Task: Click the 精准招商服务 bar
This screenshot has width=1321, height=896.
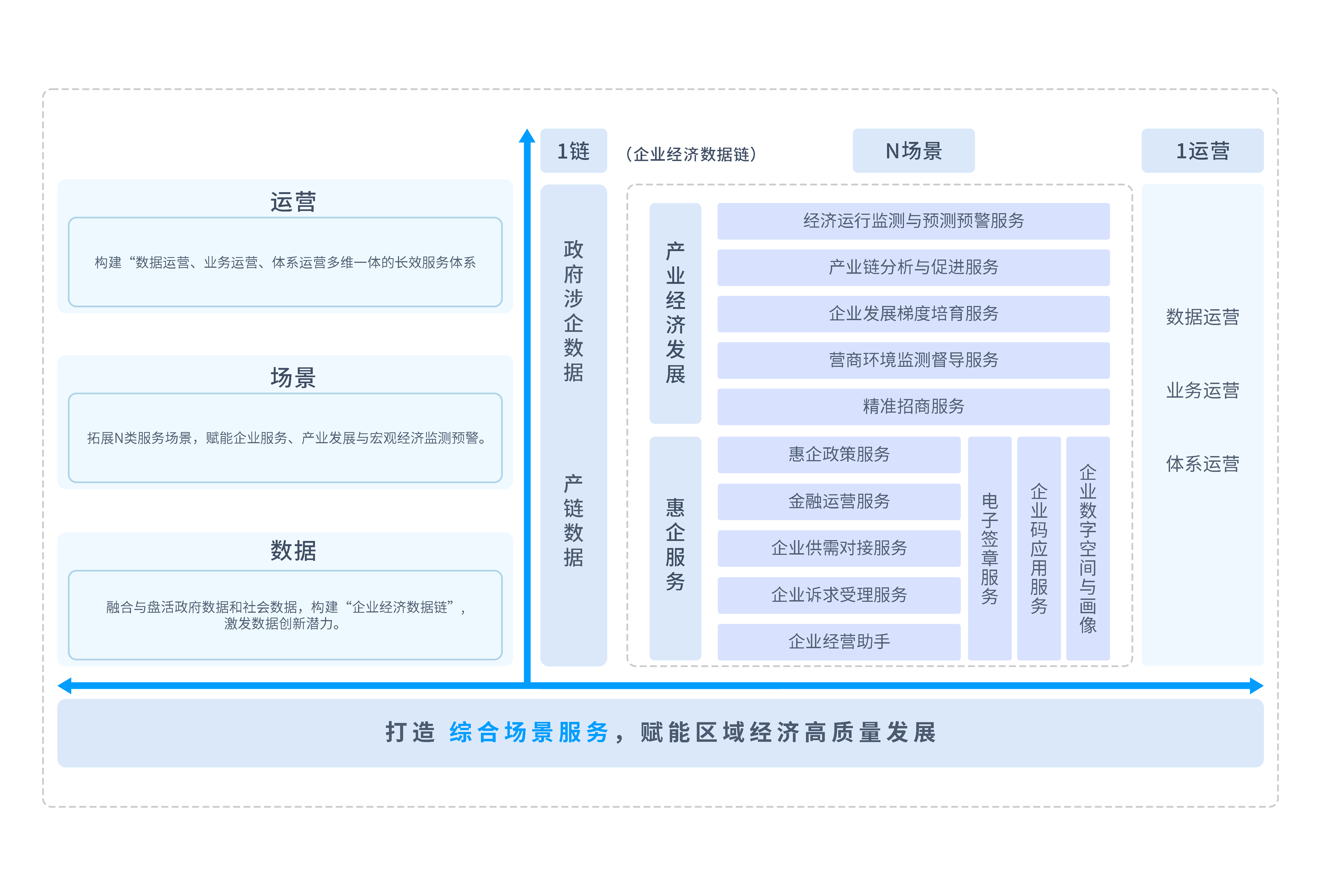Action: (914, 406)
